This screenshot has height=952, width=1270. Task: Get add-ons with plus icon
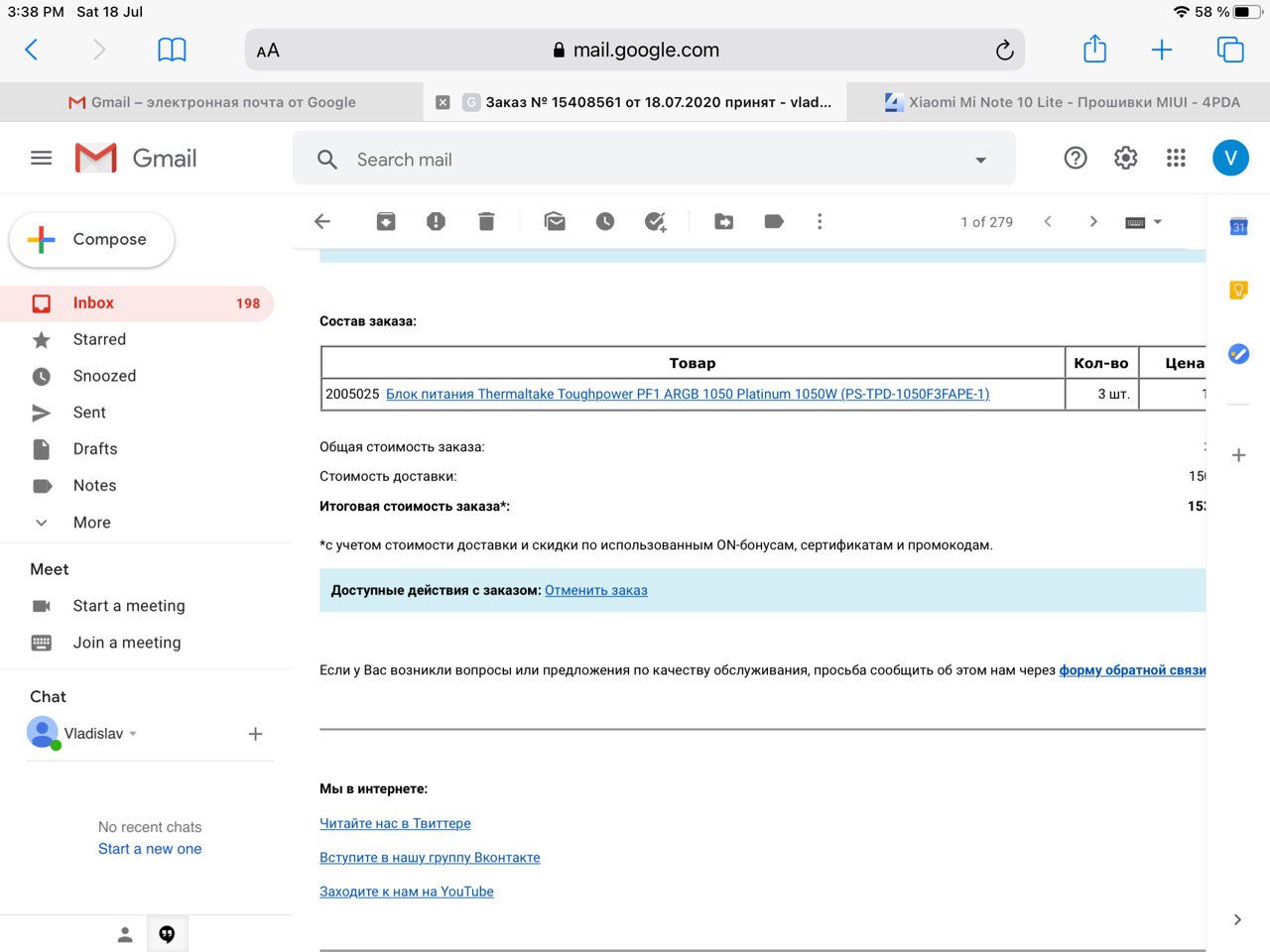tap(1238, 455)
